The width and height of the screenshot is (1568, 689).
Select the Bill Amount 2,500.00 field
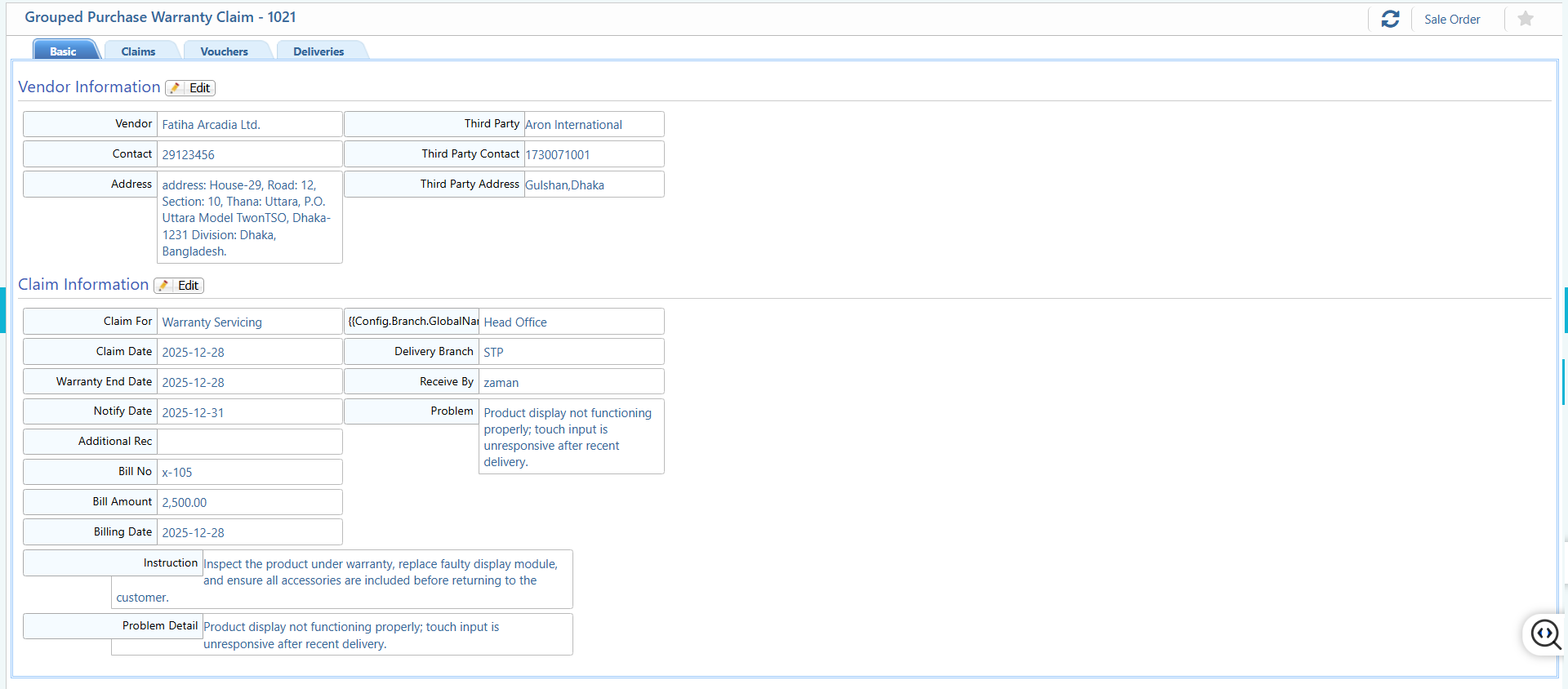pos(185,503)
